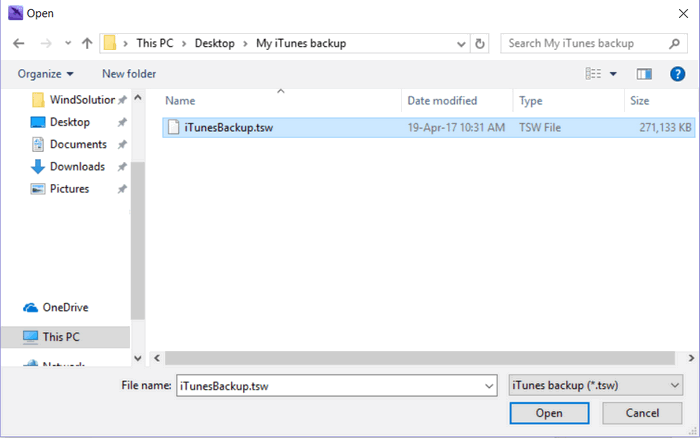Select Desktop in the address breadcrumb
This screenshot has height=438, width=700.
point(215,43)
